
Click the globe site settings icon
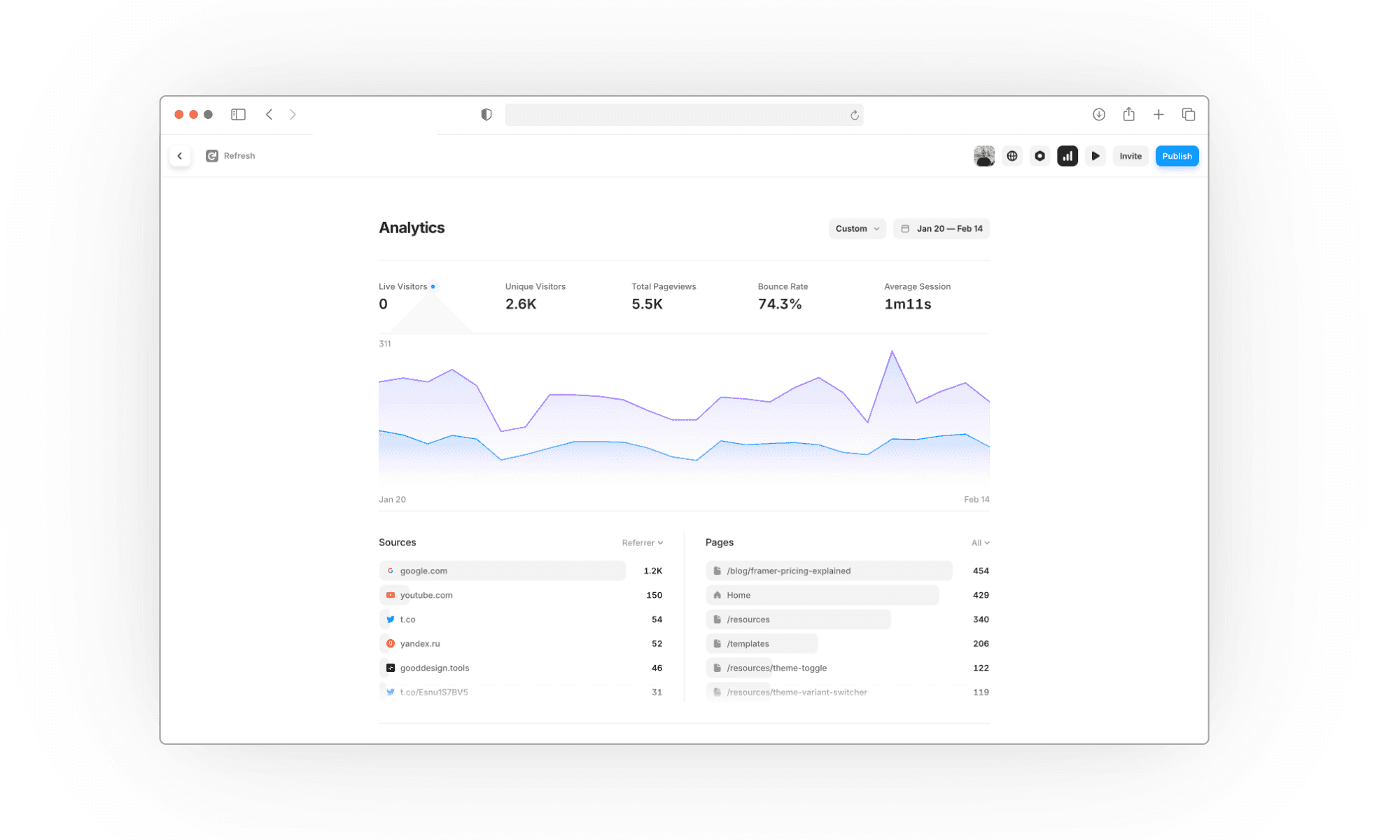(1012, 156)
